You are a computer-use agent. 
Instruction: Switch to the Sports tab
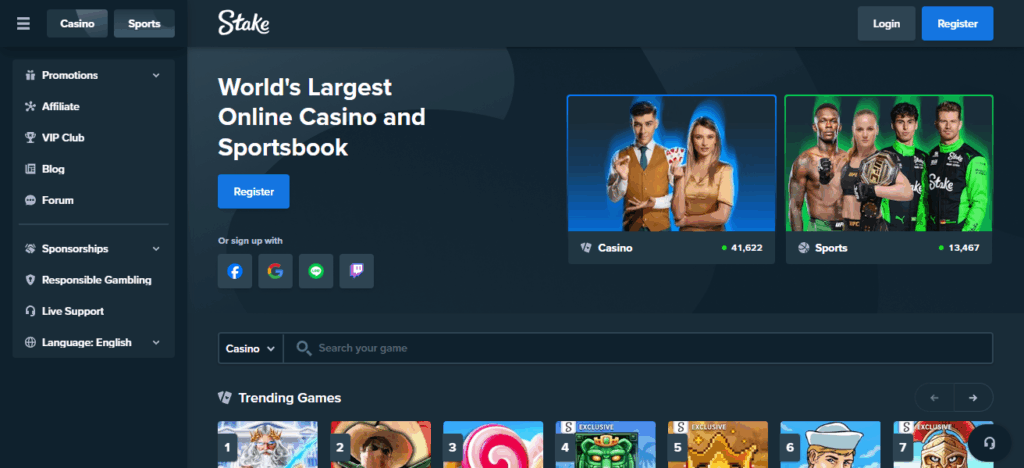(144, 23)
